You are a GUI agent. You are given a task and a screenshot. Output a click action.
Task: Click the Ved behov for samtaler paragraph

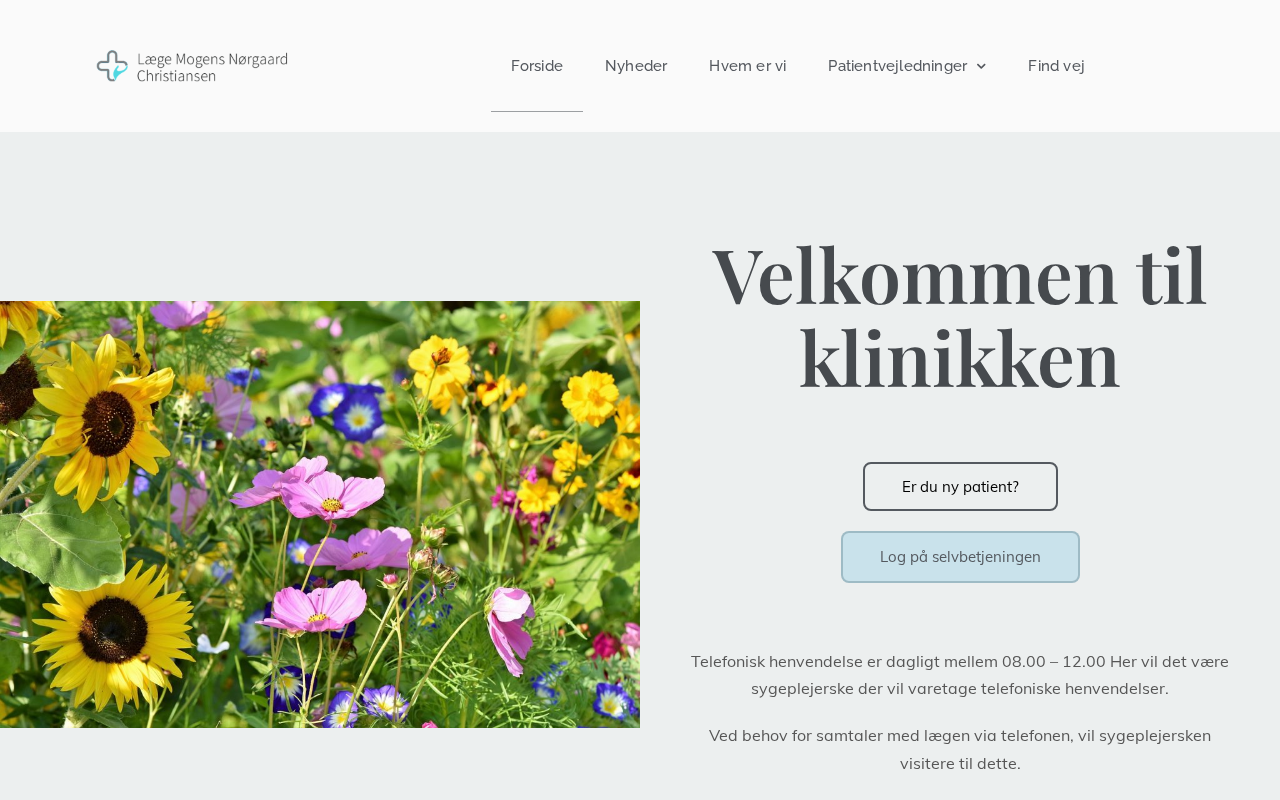click(x=960, y=750)
